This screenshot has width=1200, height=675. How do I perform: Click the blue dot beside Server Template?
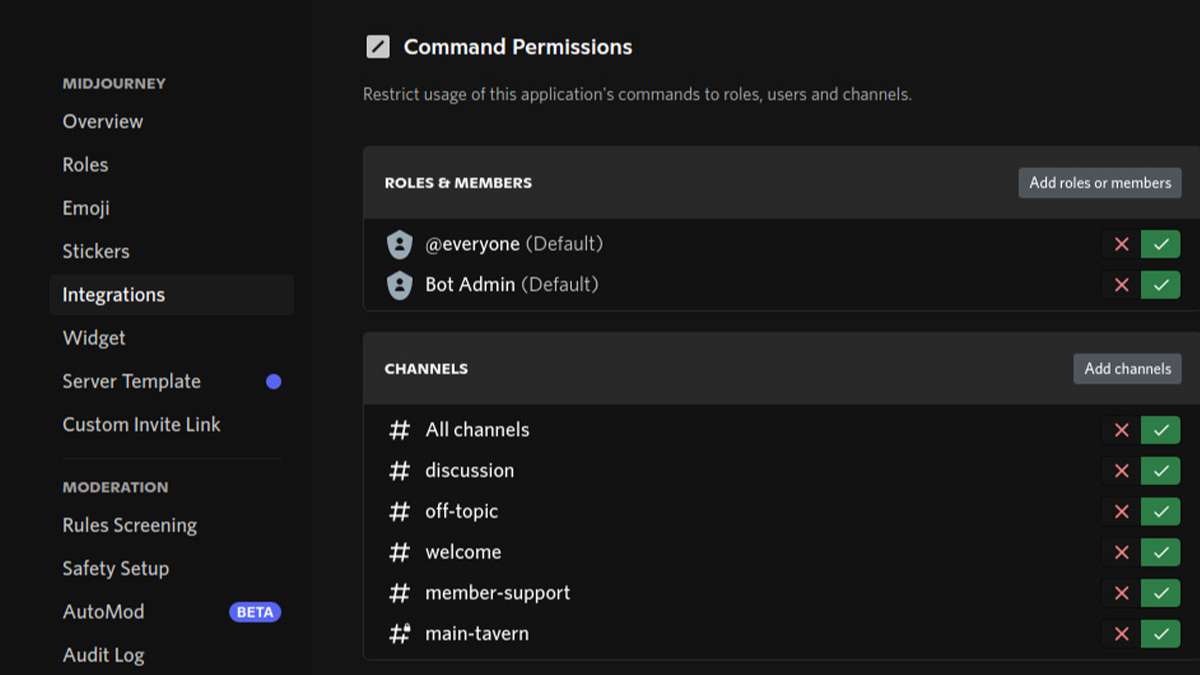coord(273,382)
